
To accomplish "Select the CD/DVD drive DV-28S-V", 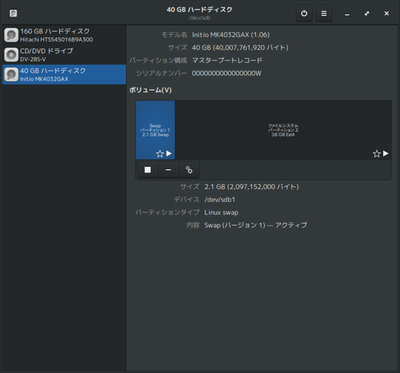I will (x=64, y=55).
